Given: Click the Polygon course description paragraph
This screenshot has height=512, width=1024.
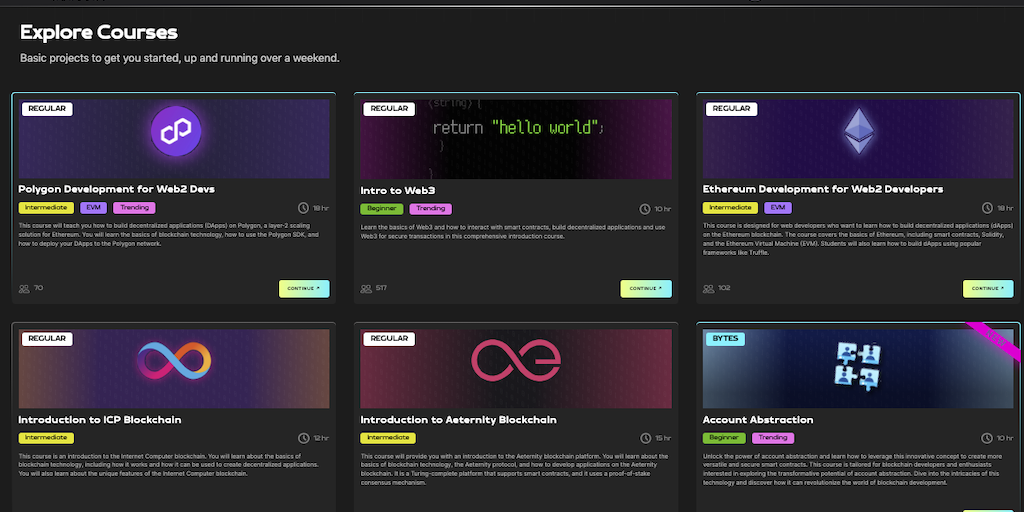Looking at the screenshot, I should [x=168, y=234].
